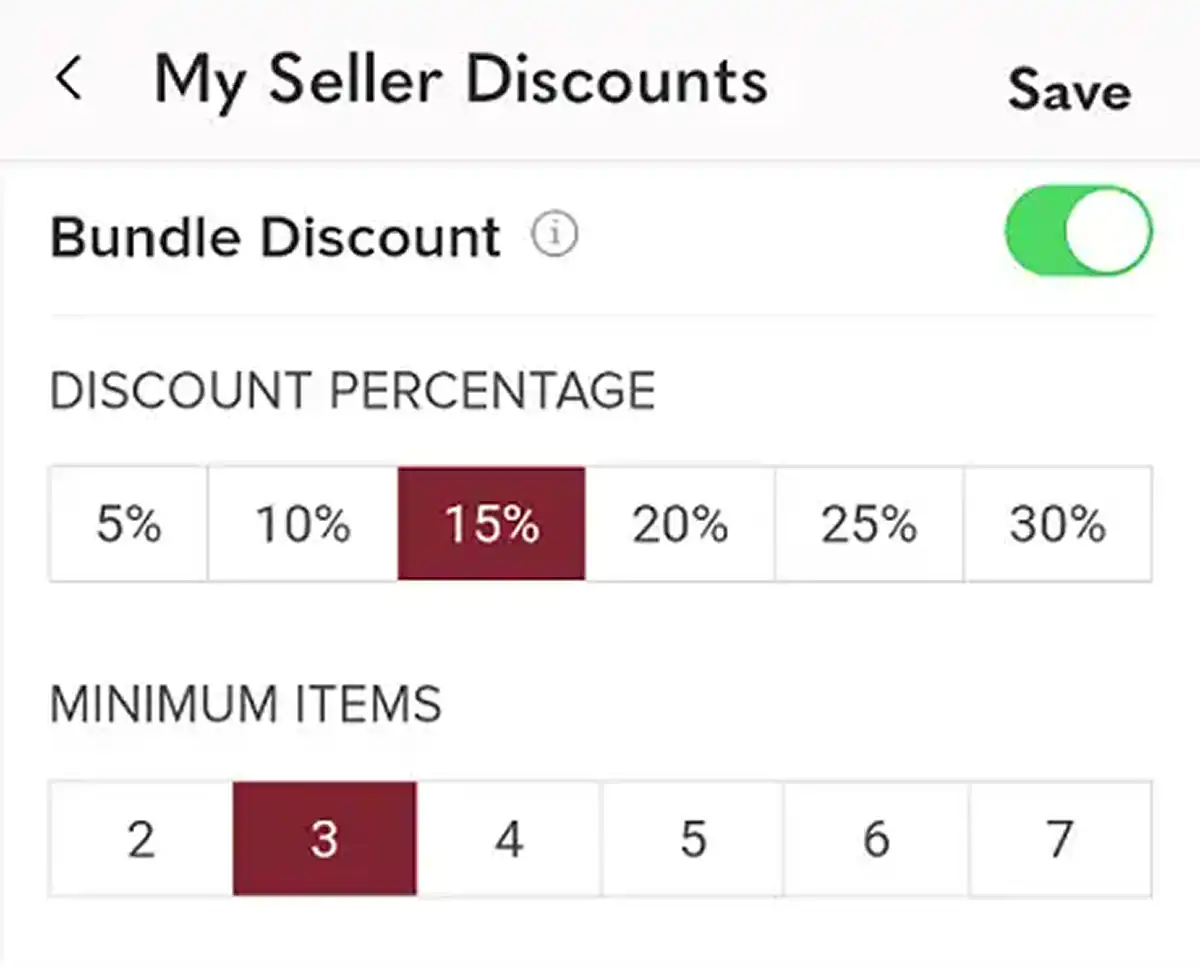Confirm 3 as the minimum items

point(324,838)
